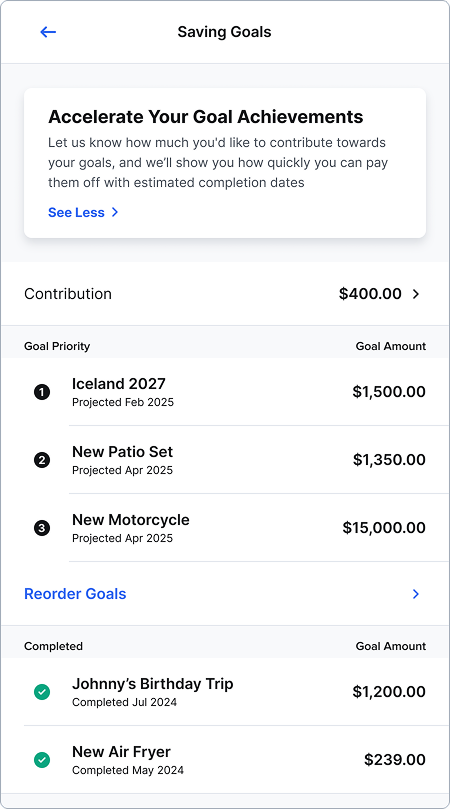Click the Accelerate Your Goal Achievements heading
Viewport: 450px width, 809px height.
click(206, 117)
